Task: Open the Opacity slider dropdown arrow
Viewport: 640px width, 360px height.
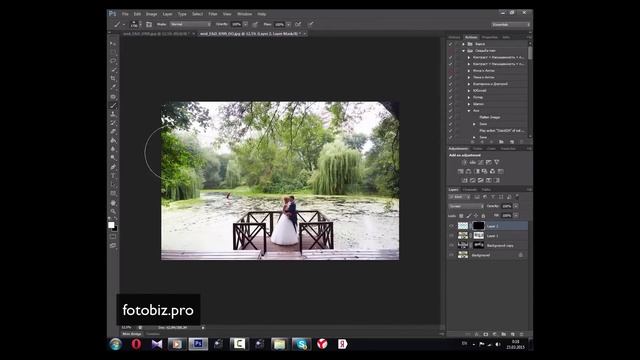Action: 245,24
